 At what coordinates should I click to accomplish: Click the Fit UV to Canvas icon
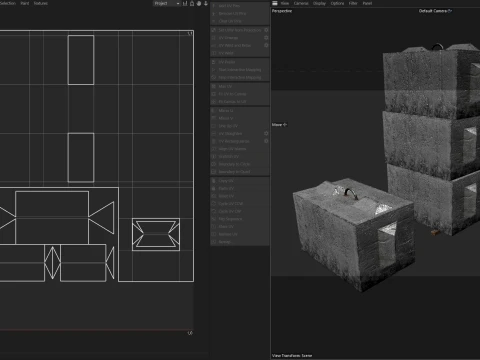(214, 94)
